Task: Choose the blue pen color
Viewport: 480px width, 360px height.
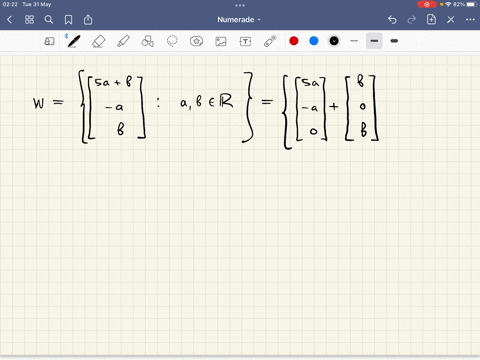Action: [314, 41]
